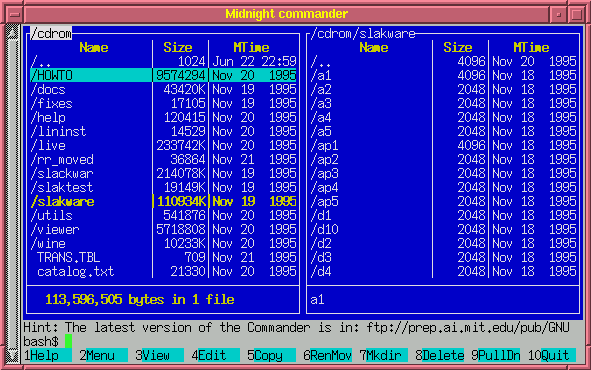Click the left panel Name column header

pyautogui.click(x=94, y=47)
